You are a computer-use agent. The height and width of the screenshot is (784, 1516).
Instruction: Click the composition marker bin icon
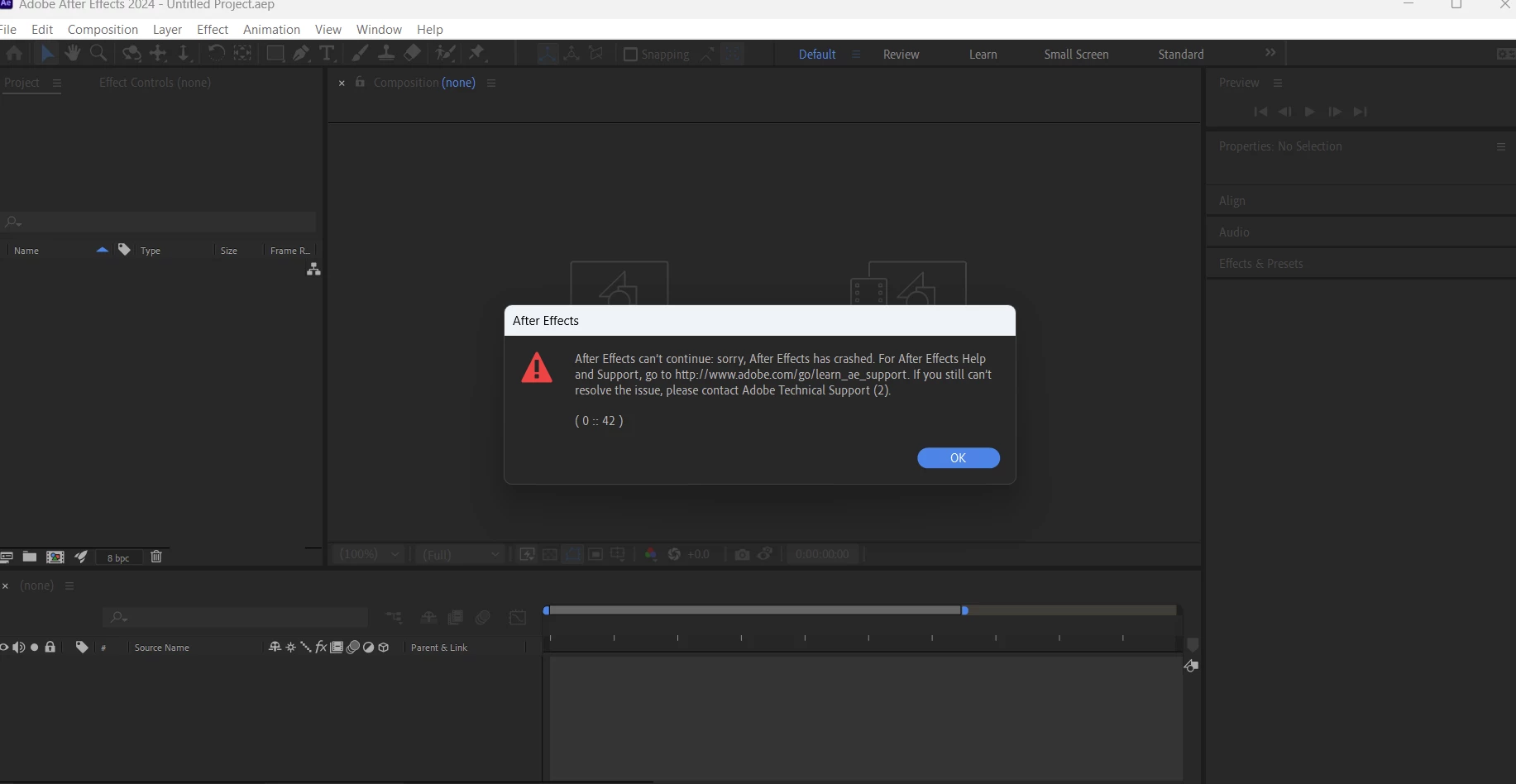click(1192, 644)
